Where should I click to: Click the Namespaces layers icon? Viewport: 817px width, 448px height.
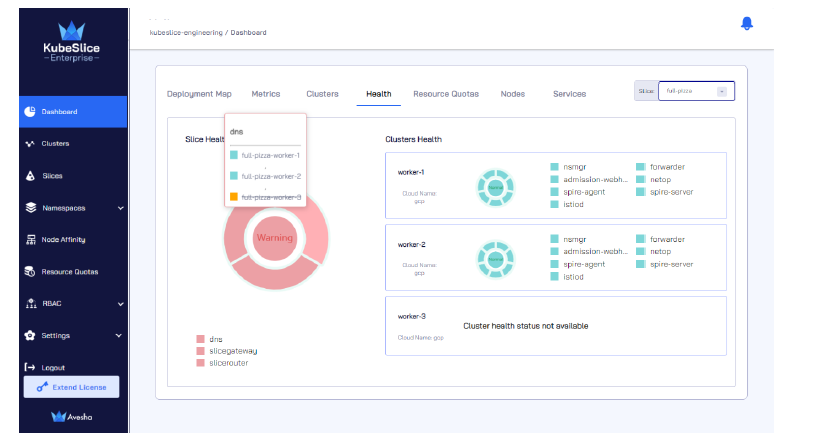31,207
